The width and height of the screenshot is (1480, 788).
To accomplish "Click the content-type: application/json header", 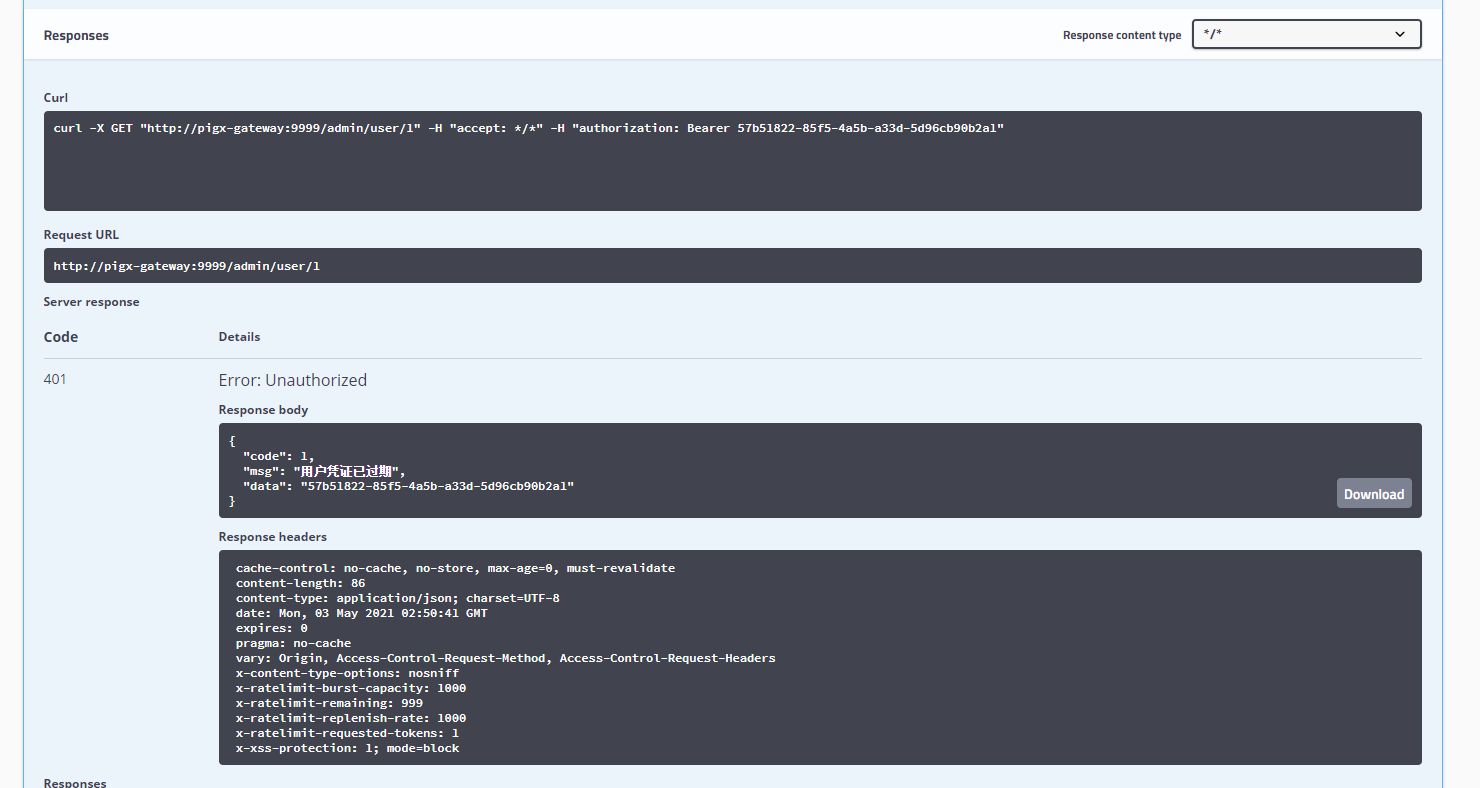I will [x=398, y=598].
